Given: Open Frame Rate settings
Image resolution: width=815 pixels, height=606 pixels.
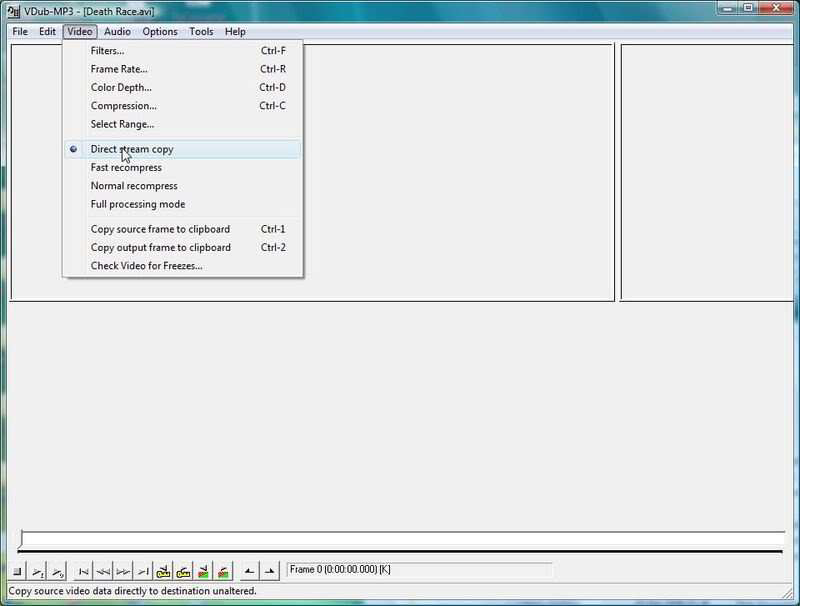Looking at the screenshot, I should tap(182, 69).
